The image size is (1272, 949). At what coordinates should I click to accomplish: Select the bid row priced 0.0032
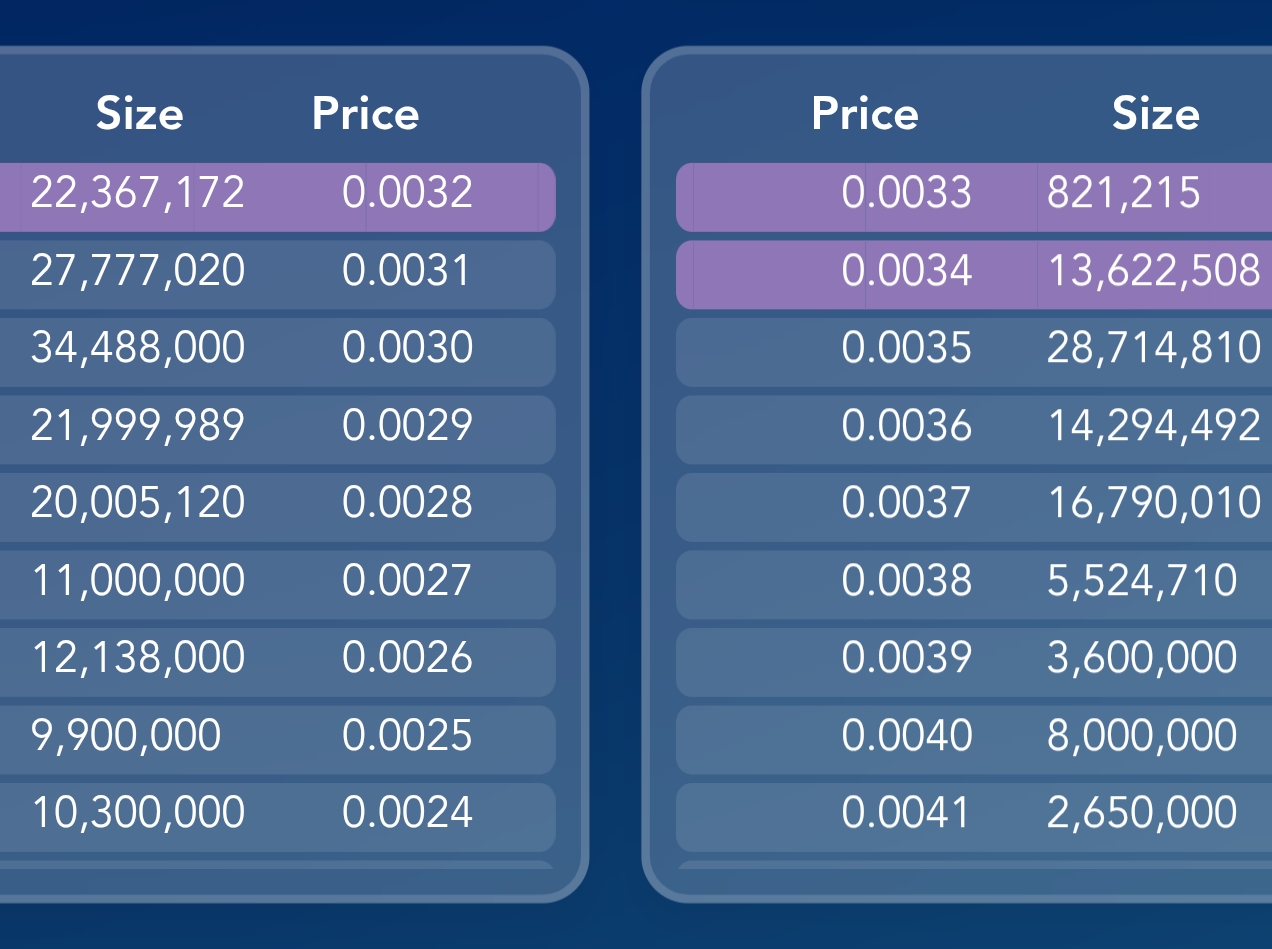pos(277,197)
